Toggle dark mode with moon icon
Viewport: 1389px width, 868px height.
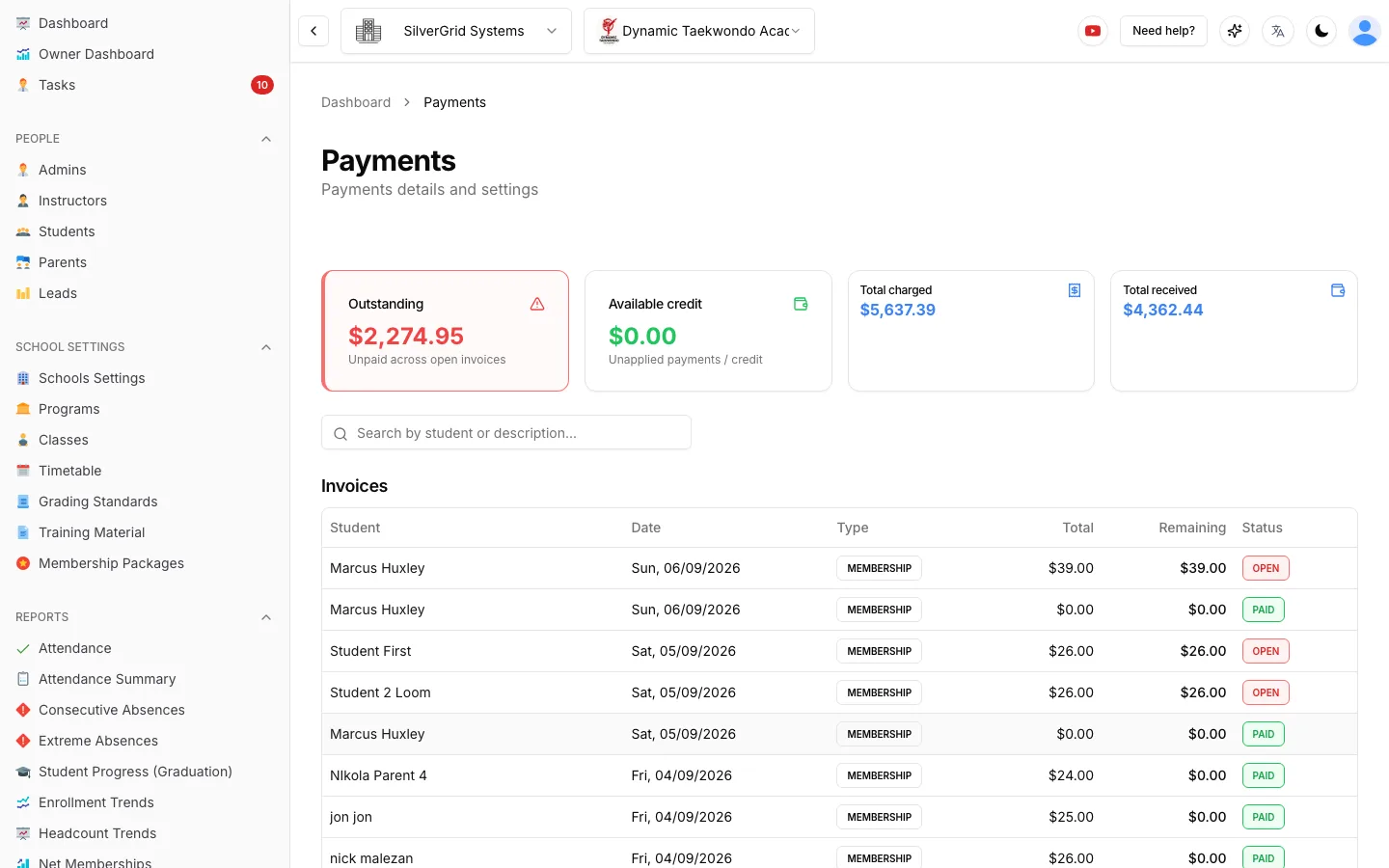pyautogui.click(x=1321, y=31)
